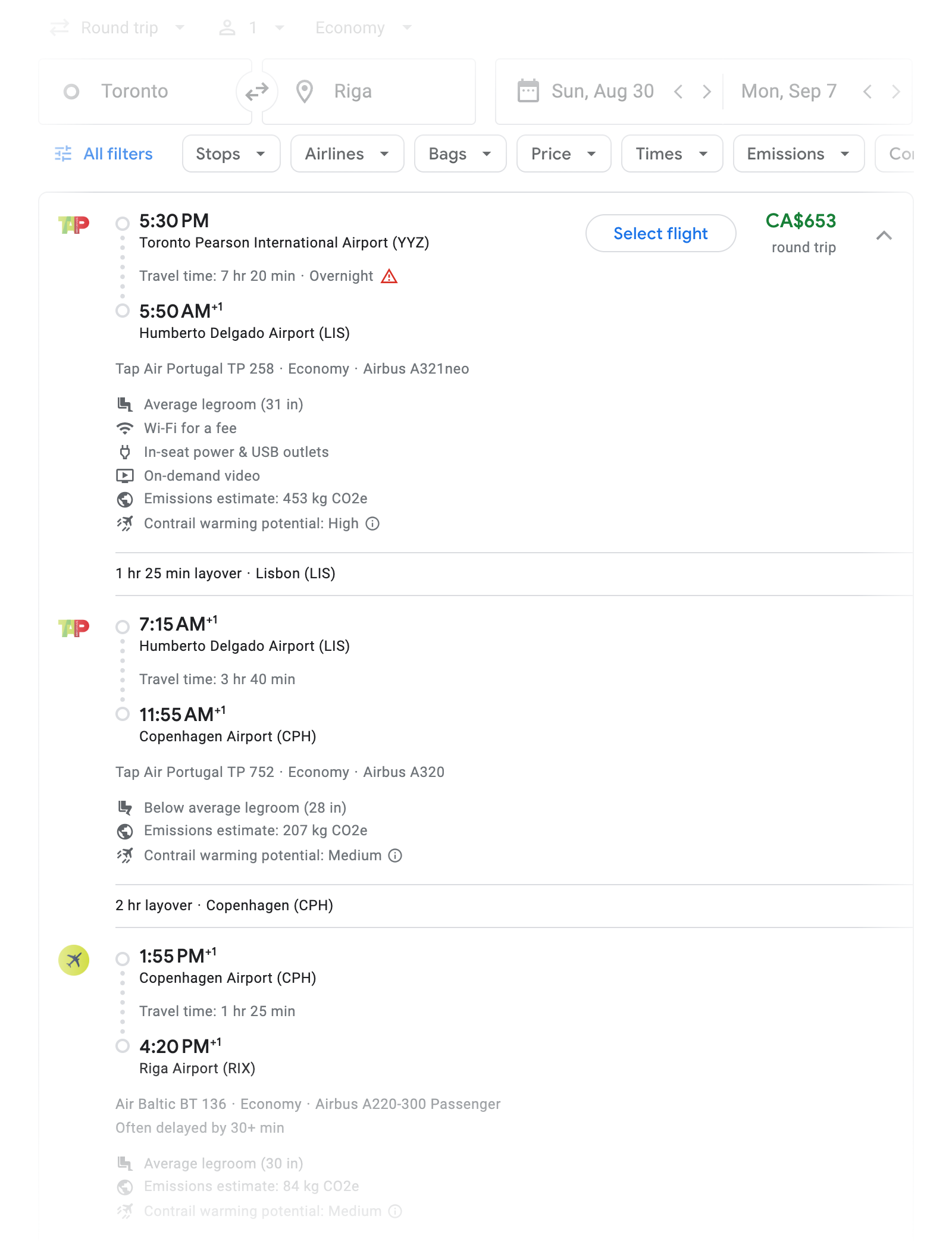This screenshot has height=1241, width=952.
Task: Click the on-demand video icon
Action: click(126, 475)
